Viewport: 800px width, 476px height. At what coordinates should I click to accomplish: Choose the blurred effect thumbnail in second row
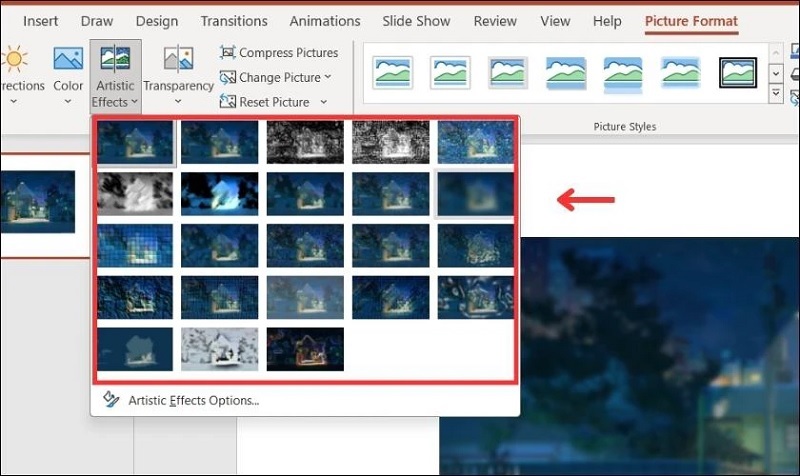click(475, 194)
